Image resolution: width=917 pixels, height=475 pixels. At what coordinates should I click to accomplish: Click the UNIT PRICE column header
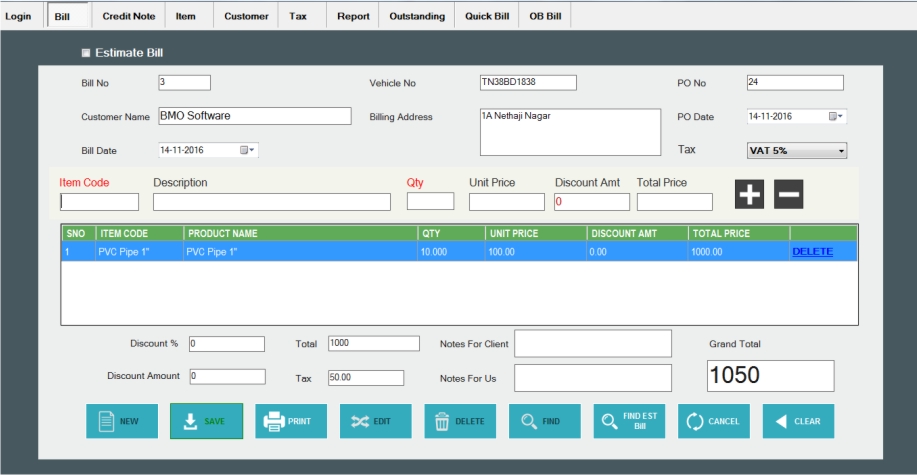(x=536, y=233)
